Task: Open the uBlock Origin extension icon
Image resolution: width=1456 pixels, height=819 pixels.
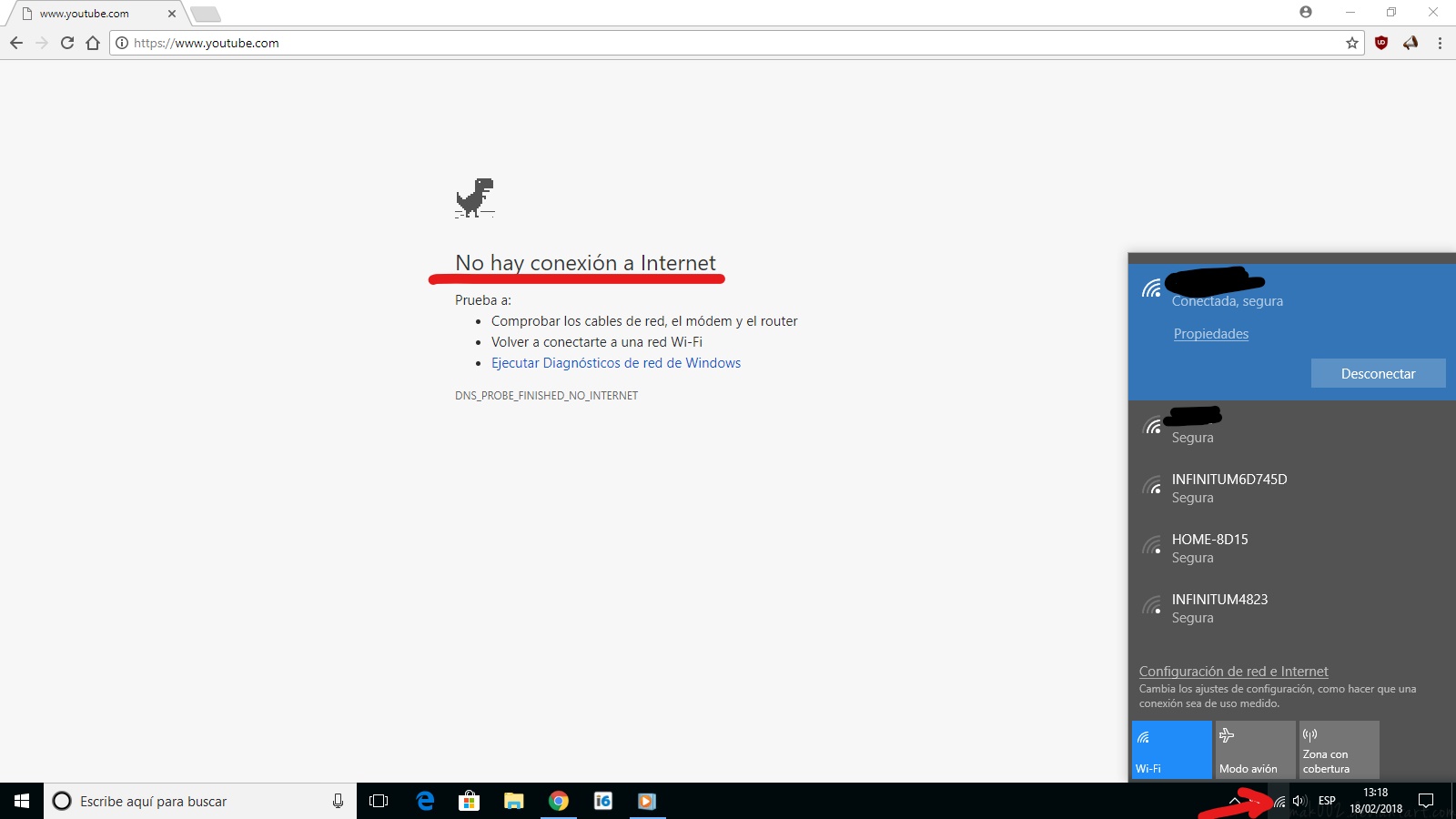Action: [1381, 43]
